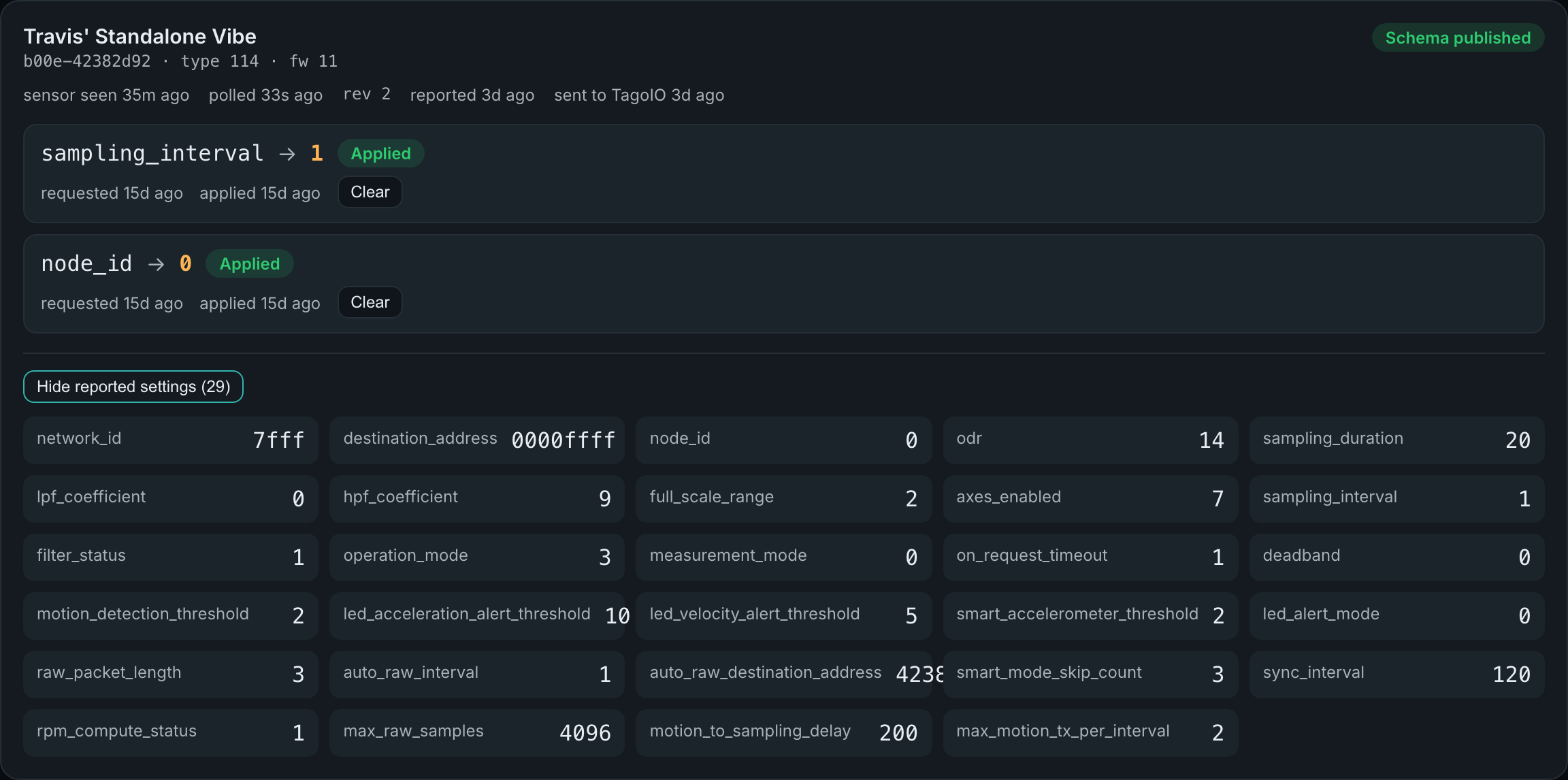Clear the node_id pending change

[x=370, y=302]
